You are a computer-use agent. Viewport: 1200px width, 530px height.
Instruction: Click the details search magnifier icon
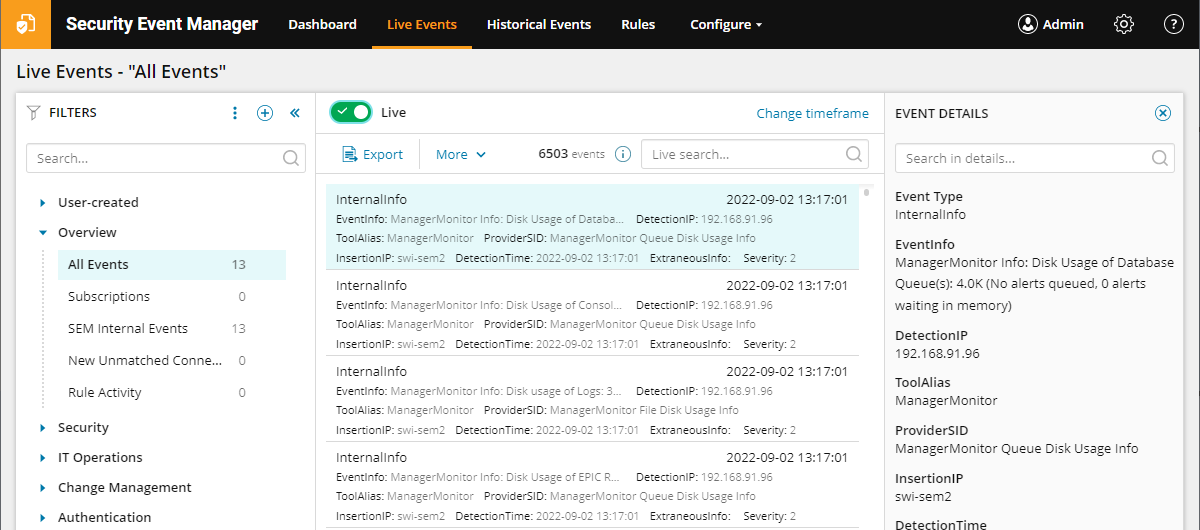tap(1160, 158)
